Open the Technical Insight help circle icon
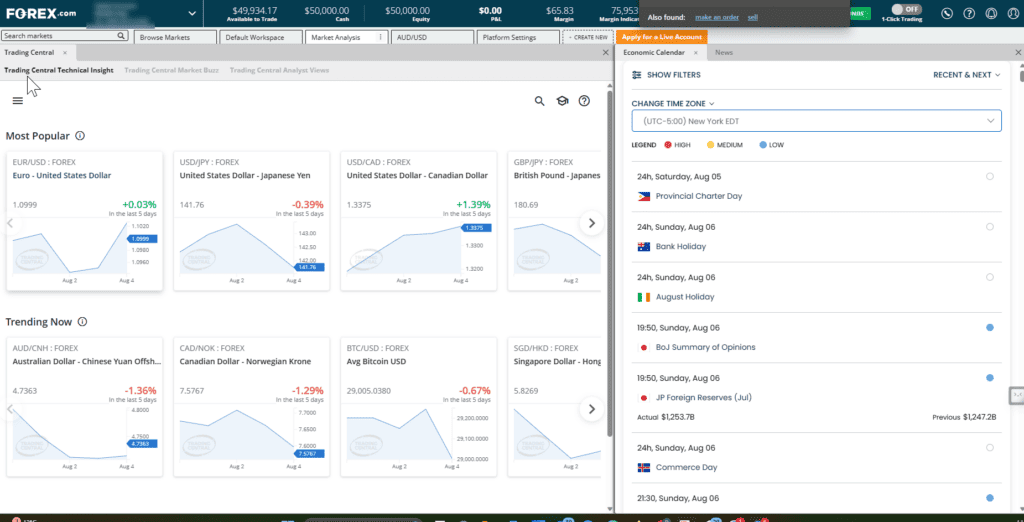The image size is (1024, 522). (584, 101)
